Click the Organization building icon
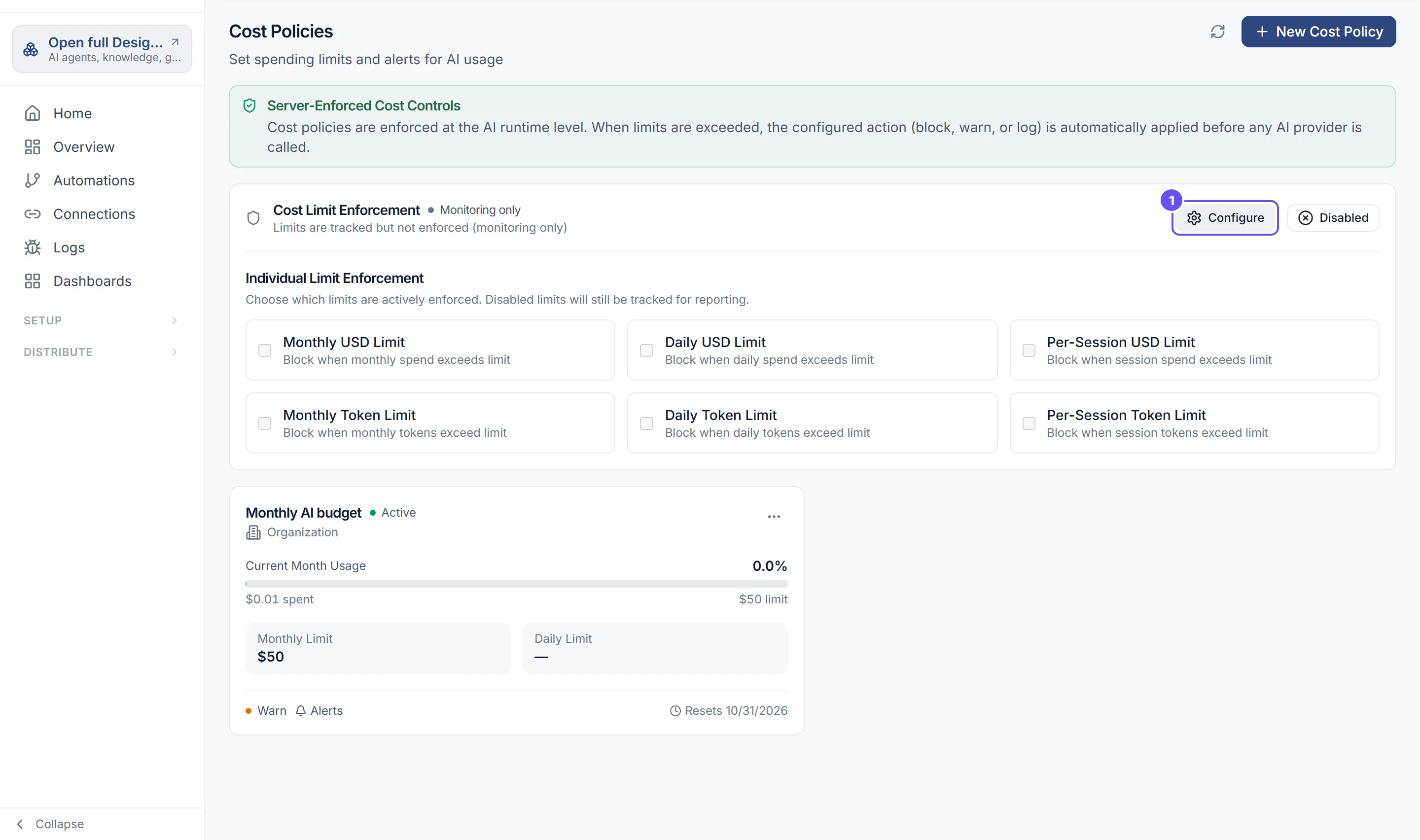 tap(253, 532)
